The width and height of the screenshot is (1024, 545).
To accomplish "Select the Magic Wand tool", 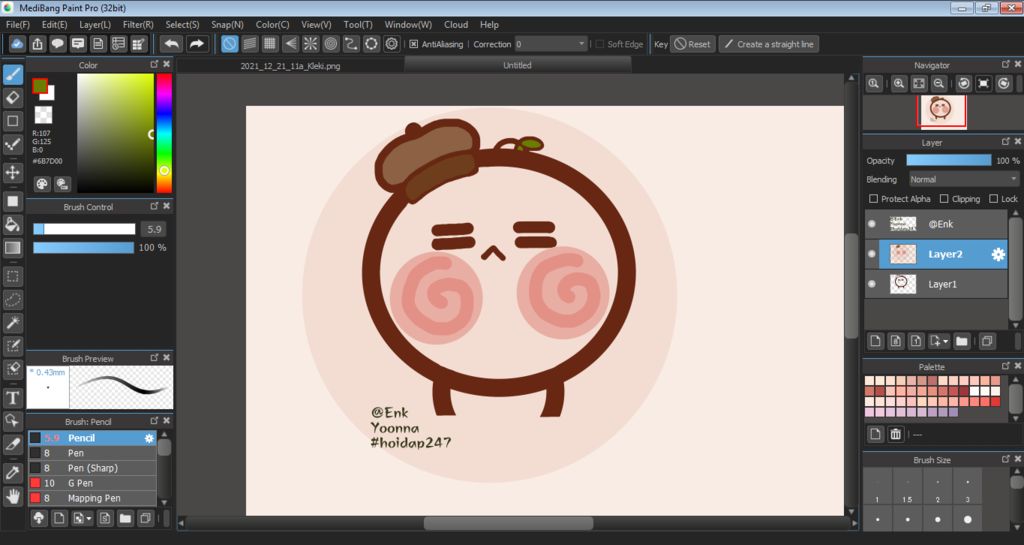I will [x=12, y=322].
